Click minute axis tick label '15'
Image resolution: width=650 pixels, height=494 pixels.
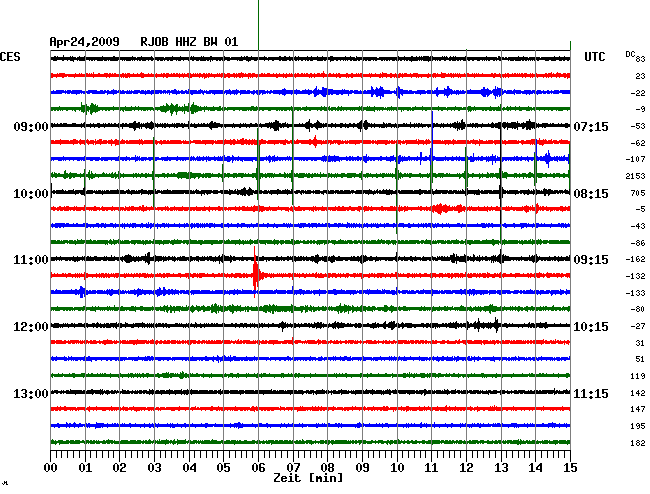tap(570, 468)
